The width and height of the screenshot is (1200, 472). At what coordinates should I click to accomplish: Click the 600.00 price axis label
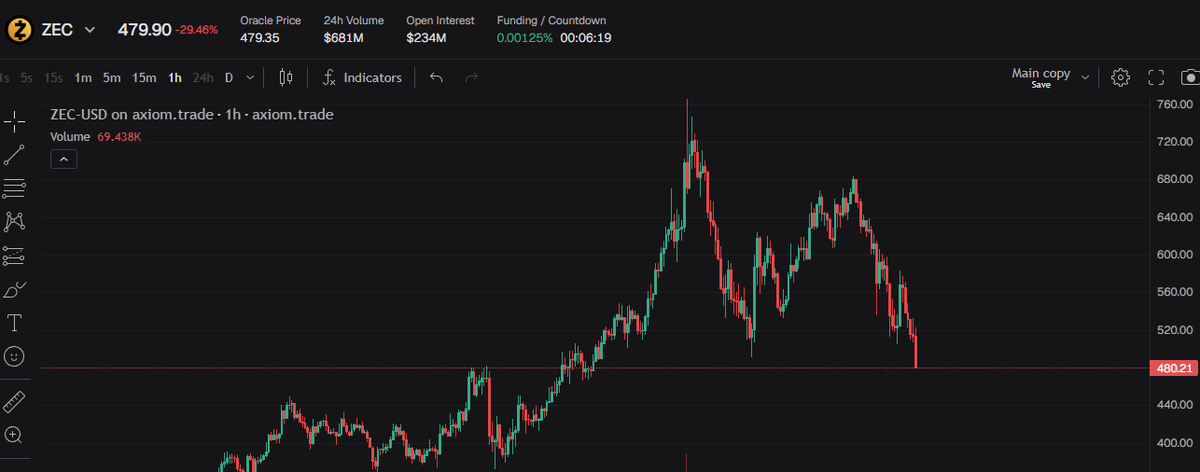1176,254
